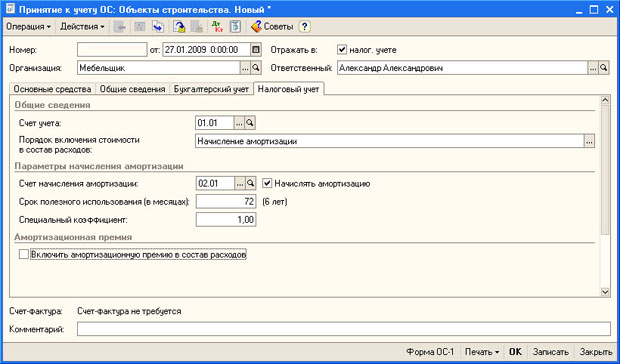Open the Действия dropdown menu
Image resolution: width=620 pixels, height=364 pixels.
(82, 27)
